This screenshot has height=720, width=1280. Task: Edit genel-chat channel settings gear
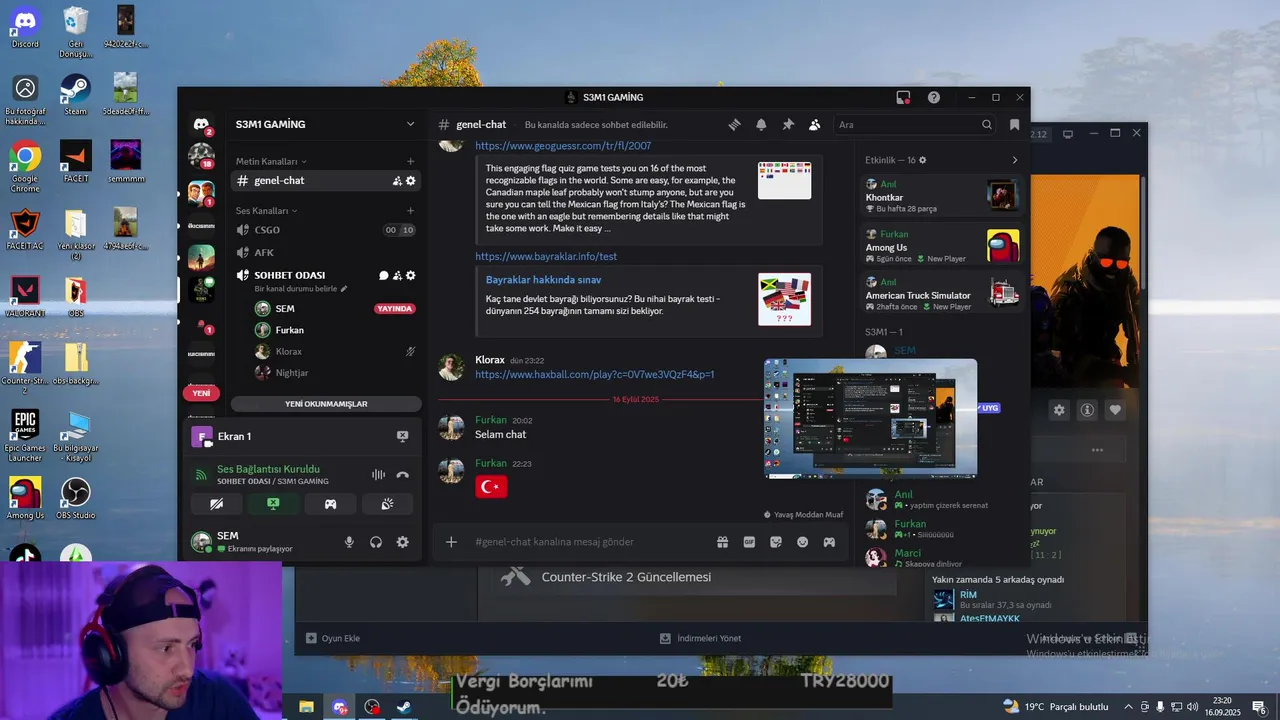(411, 181)
